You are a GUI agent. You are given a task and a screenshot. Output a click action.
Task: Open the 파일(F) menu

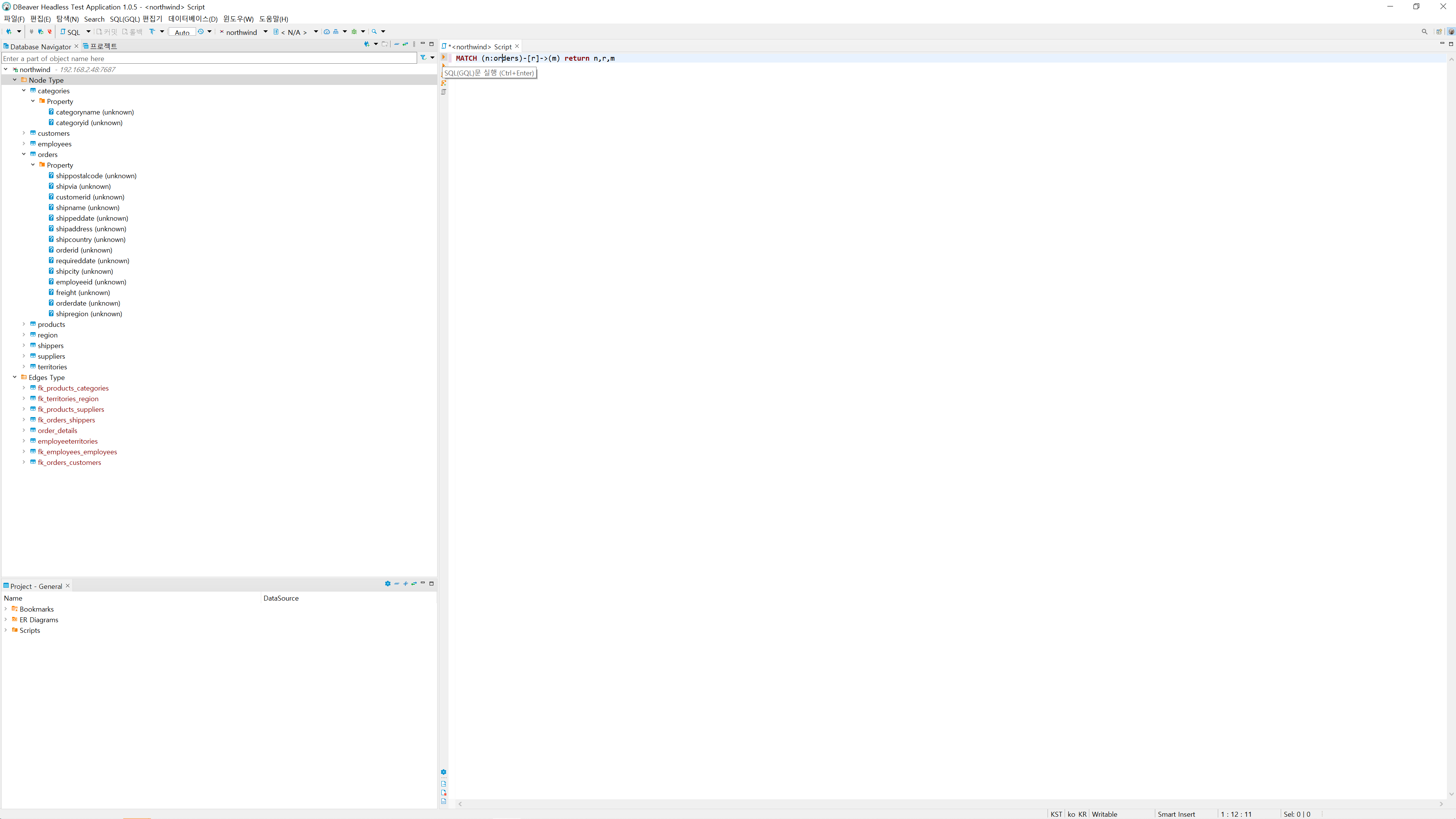tap(14, 19)
